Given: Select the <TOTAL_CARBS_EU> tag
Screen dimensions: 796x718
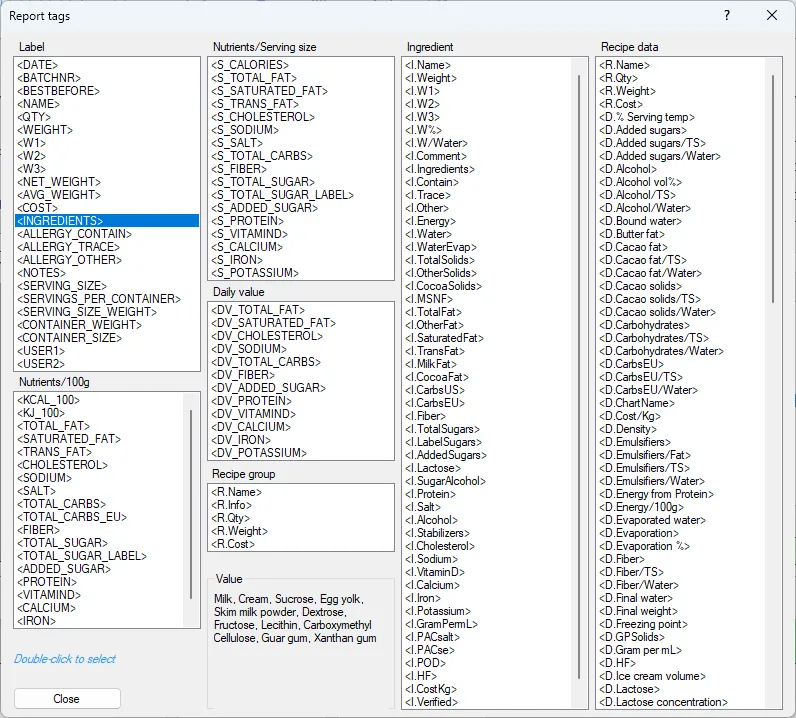Looking at the screenshot, I should (72, 517).
